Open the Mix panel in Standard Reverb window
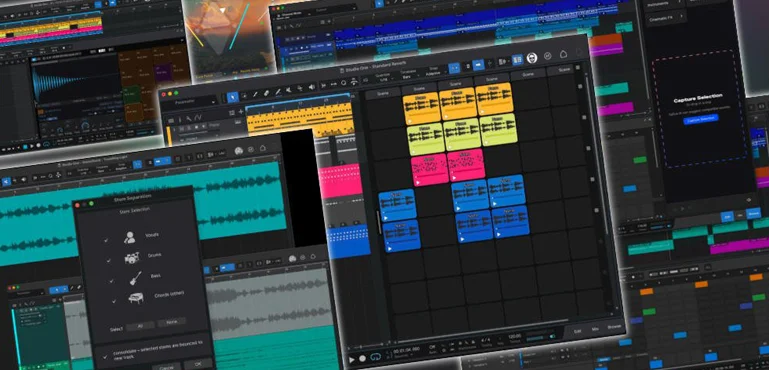 (x=594, y=329)
